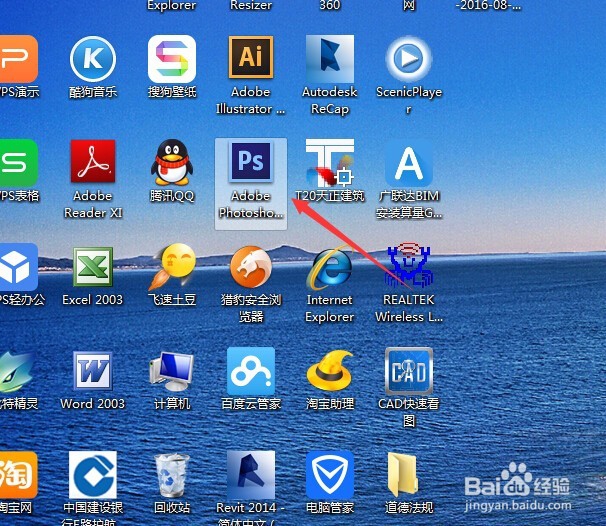Click the 飞速土豆 icon
Viewport: 606px width, 526px height.
click(x=172, y=267)
